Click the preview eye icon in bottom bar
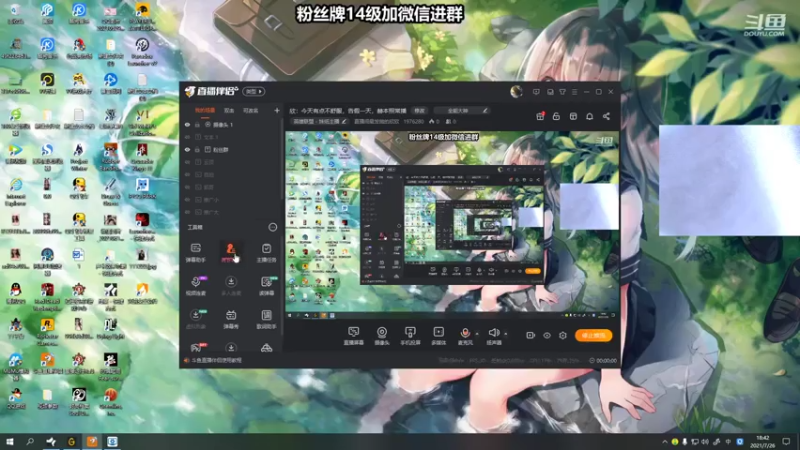 point(546,335)
